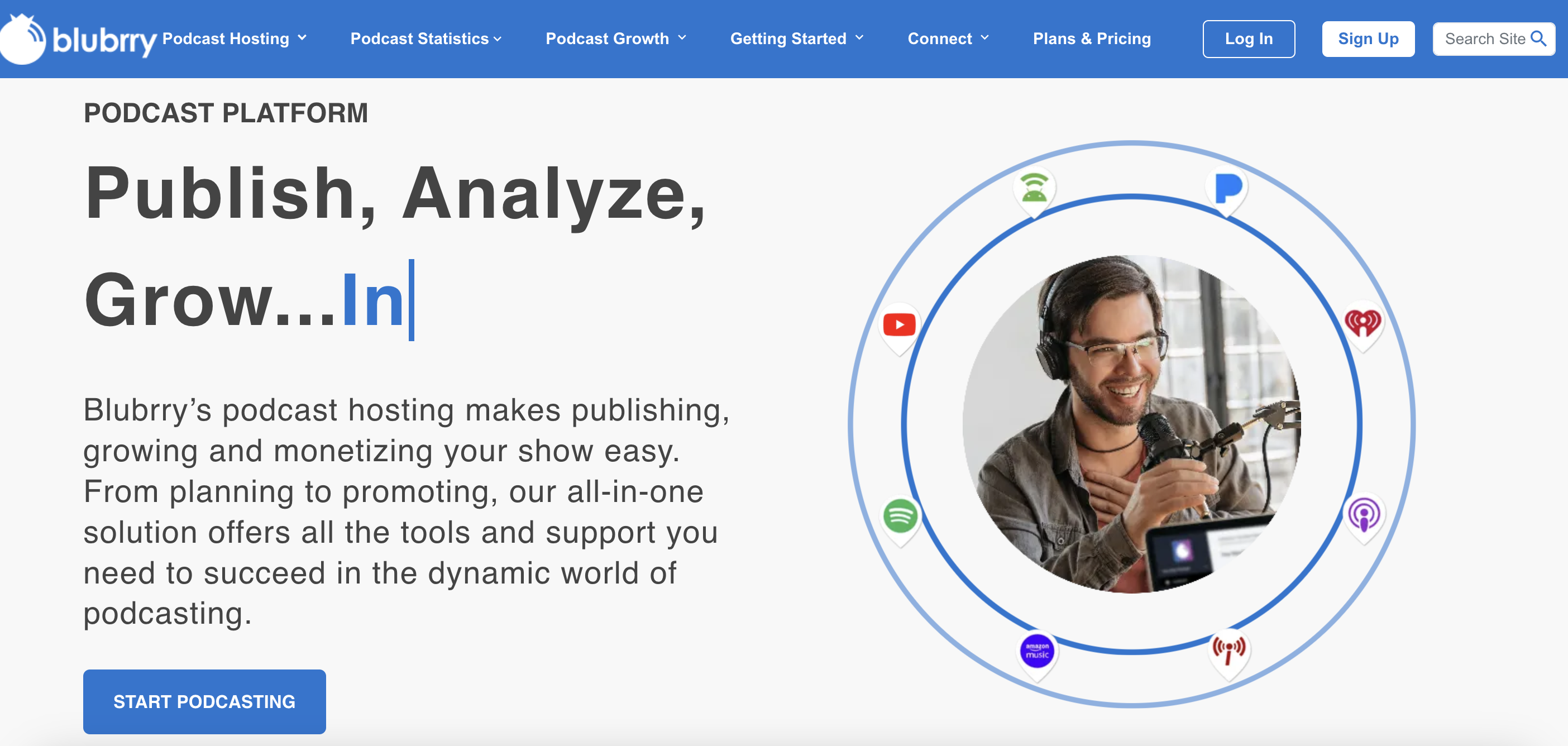Viewport: 1568px width, 746px height.
Task: Click the Apple Podcasts purple icon
Action: tap(1364, 515)
